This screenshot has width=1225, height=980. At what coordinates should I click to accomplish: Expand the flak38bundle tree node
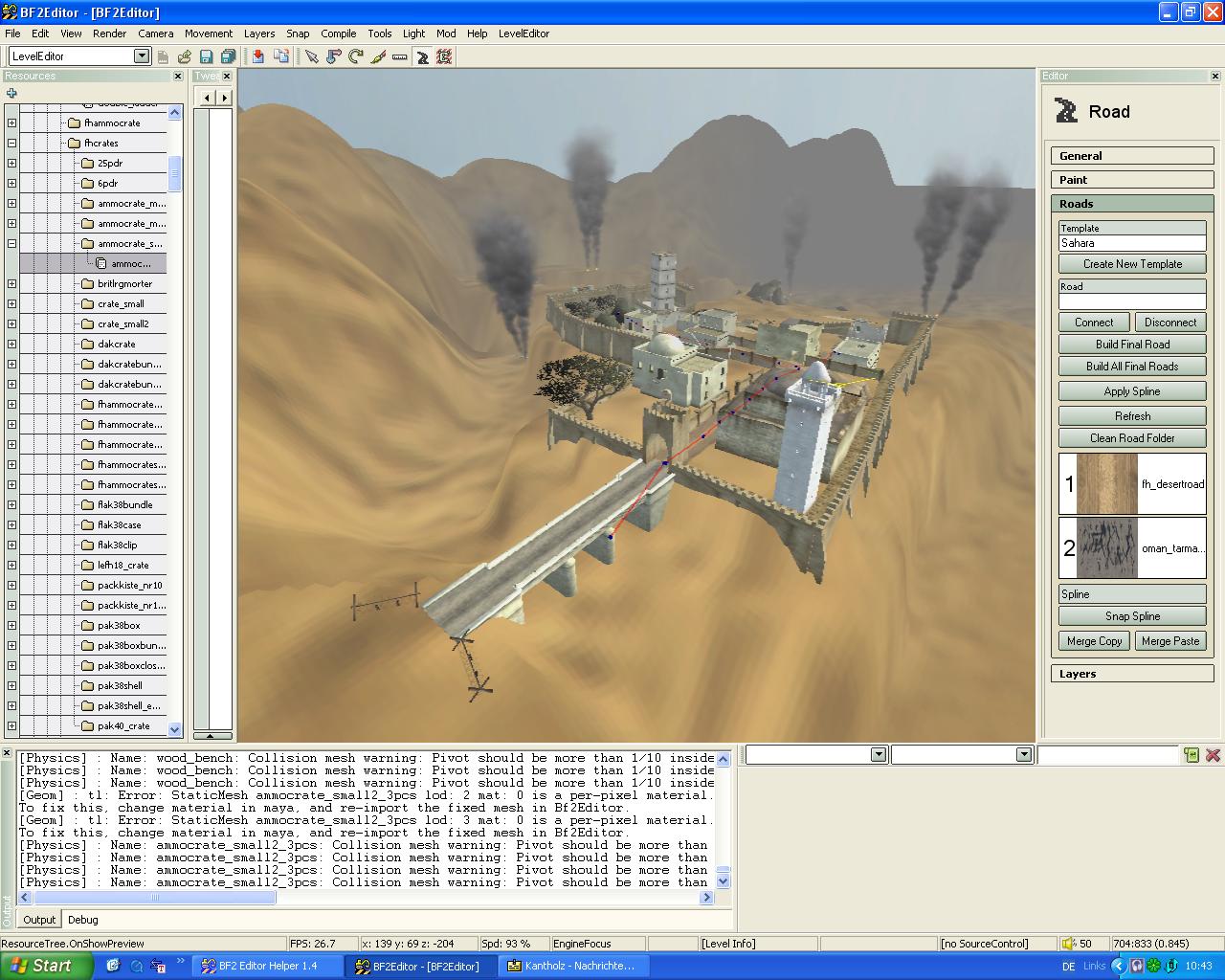pos(11,504)
